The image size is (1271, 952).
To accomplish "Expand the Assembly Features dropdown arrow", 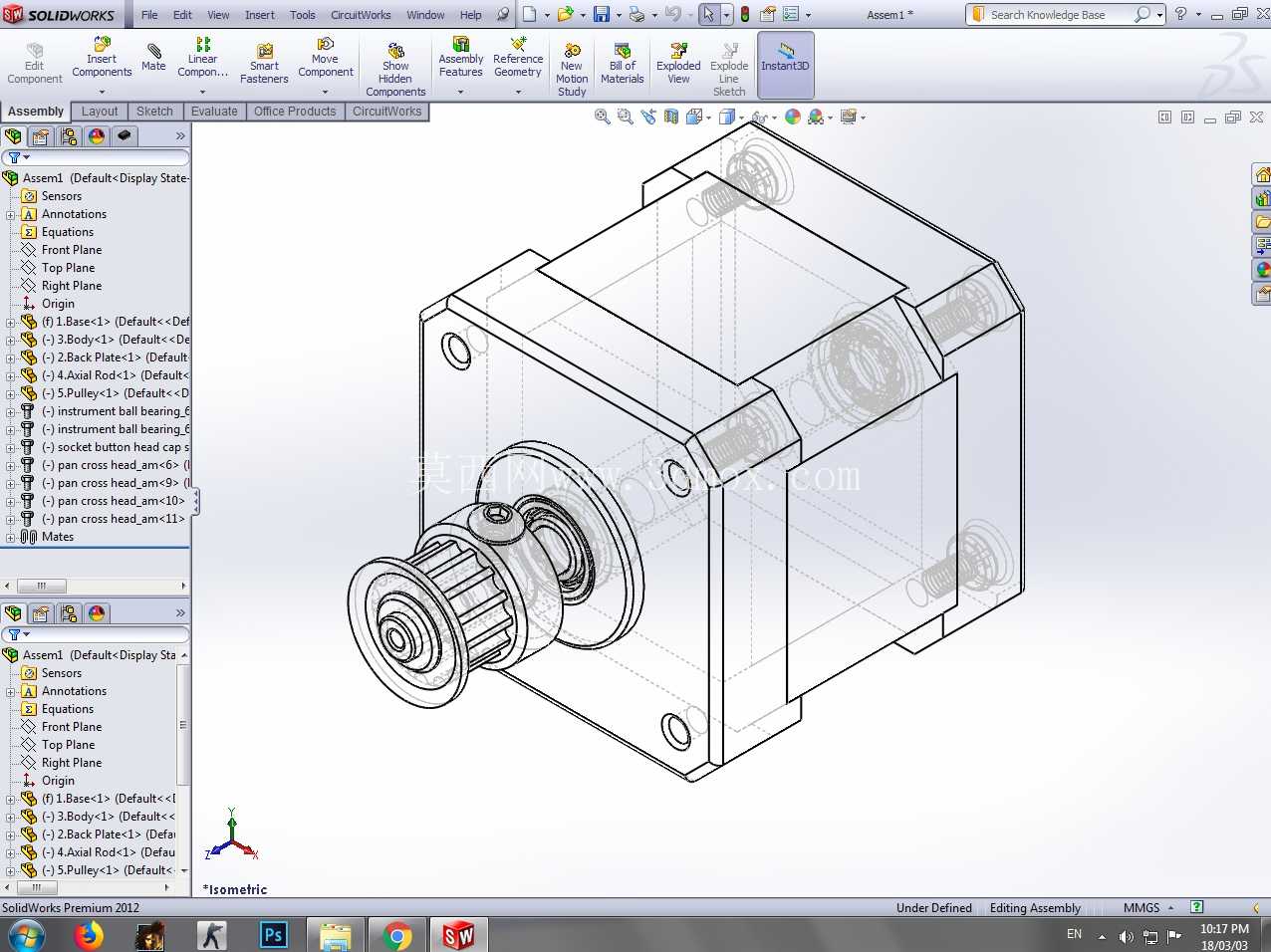I will tap(460, 92).
